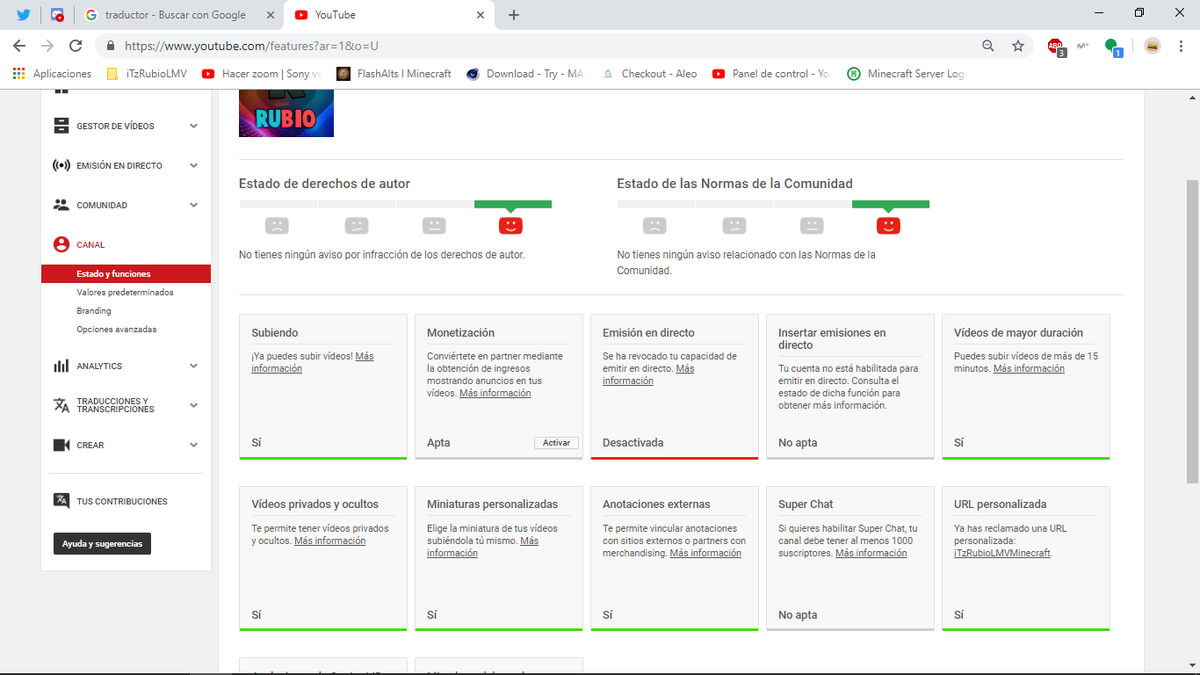This screenshot has height=675, width=1200.
Task: Expand the Gestor de vídeos section chevron
Action: pos(194,126)
